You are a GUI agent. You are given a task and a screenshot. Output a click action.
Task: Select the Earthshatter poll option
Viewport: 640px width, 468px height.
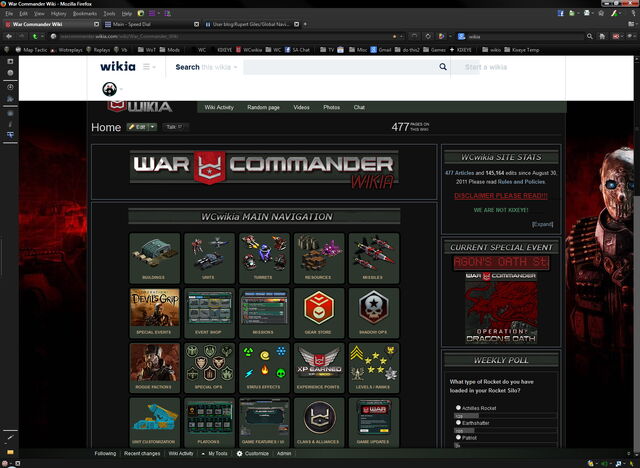[458, 423]
